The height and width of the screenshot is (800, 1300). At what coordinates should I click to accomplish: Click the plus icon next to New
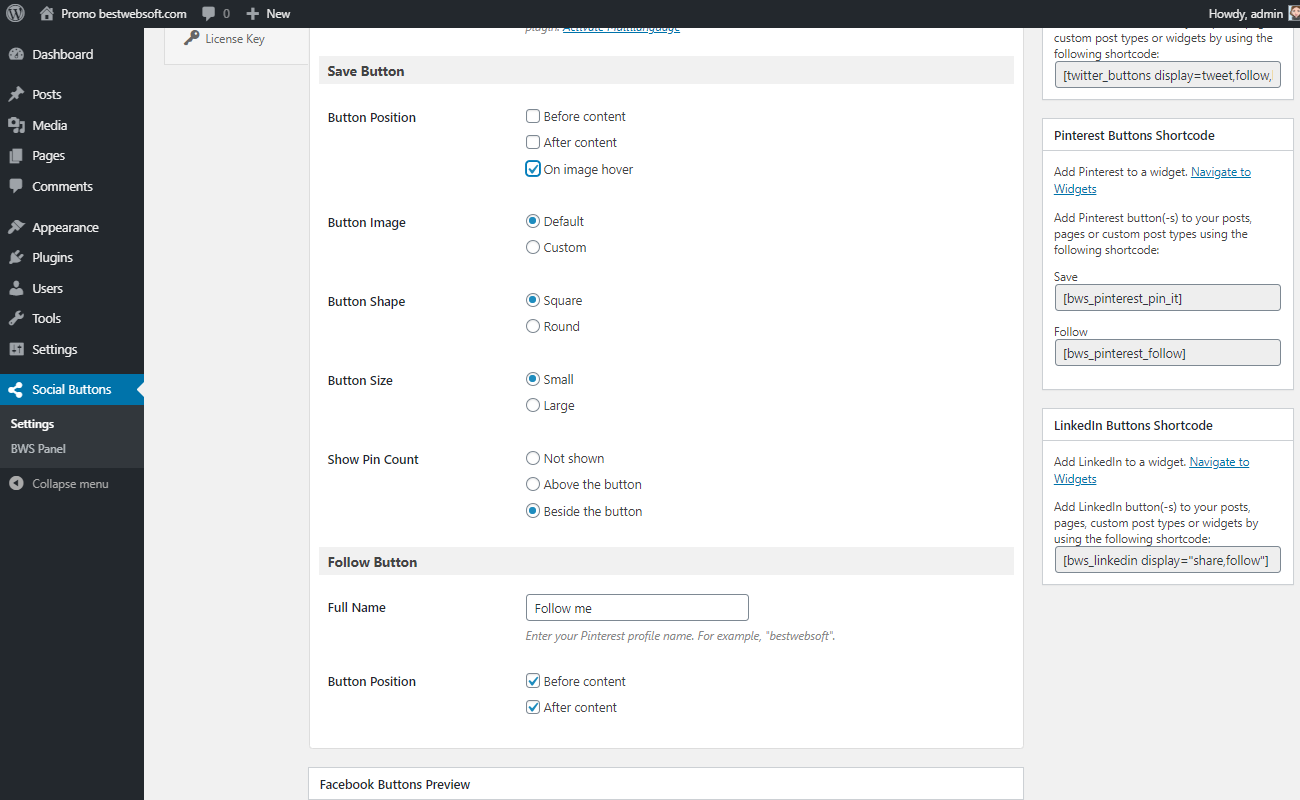[252, 14]
